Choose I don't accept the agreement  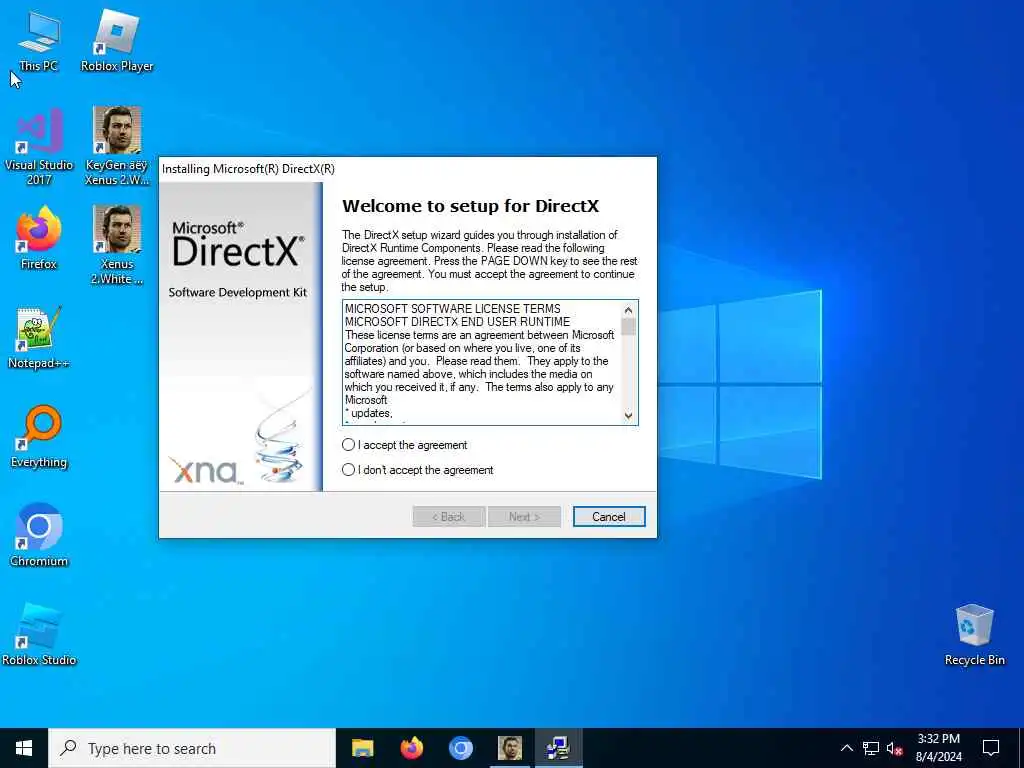click(x=418, y=470)
